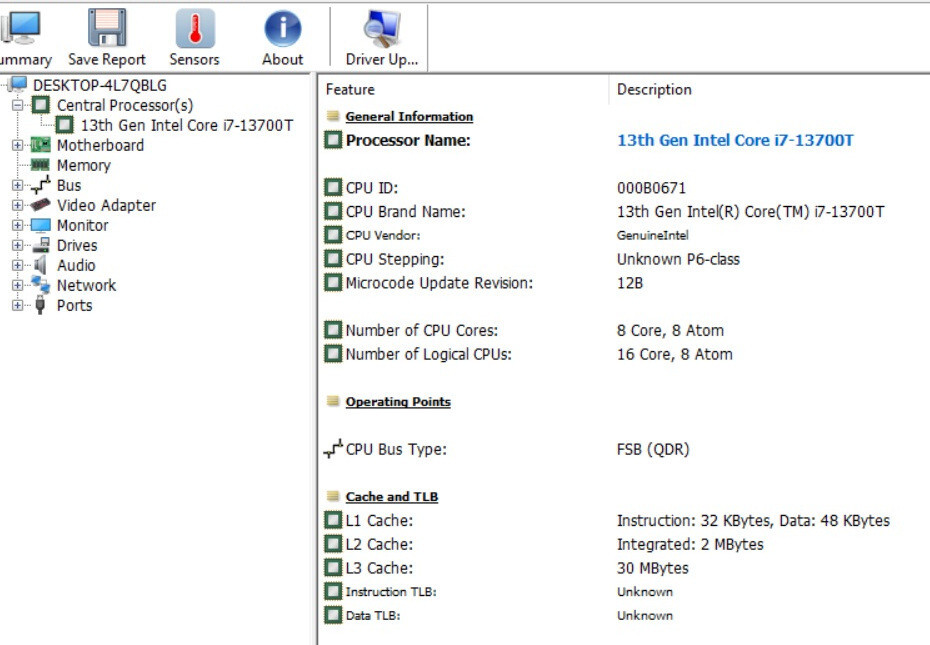Viewport: 930px width, 645px height.
Task: Click the Save Report floppy disk icon
Action: pos(107,27)
